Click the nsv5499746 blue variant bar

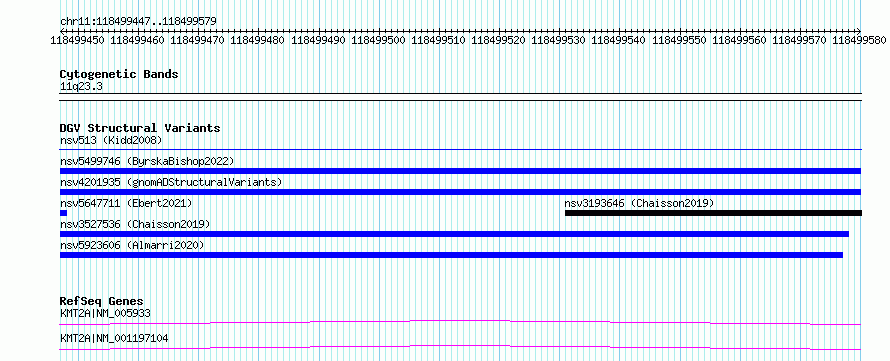[x=460, y=171]
